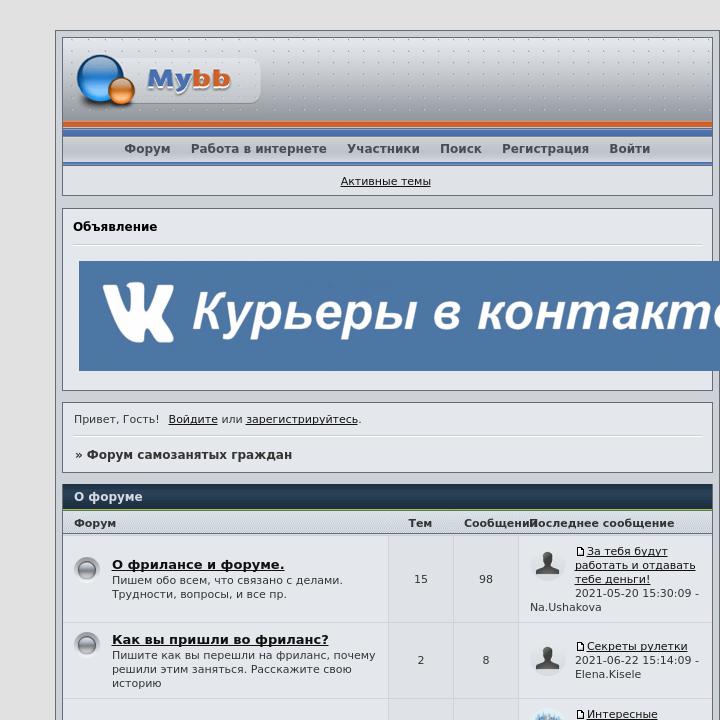Click message count 8
Screen dimensions: 720x720
tap(486, 660)
